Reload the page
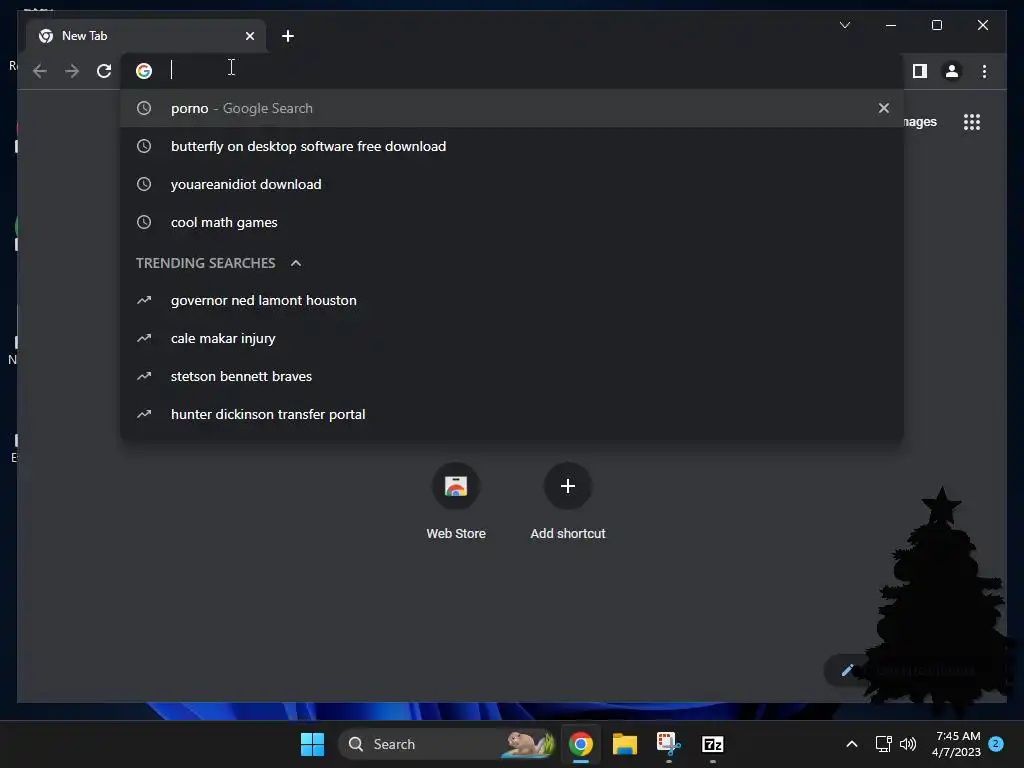The image size is (1024, 768). pos(104,71)
